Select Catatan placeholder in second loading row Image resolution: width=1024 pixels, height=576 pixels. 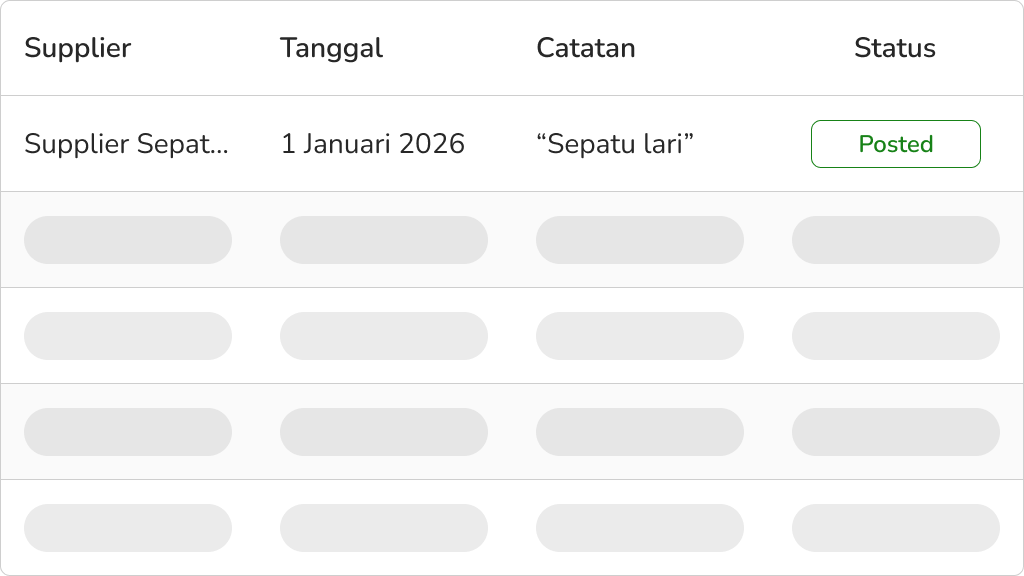640,336
